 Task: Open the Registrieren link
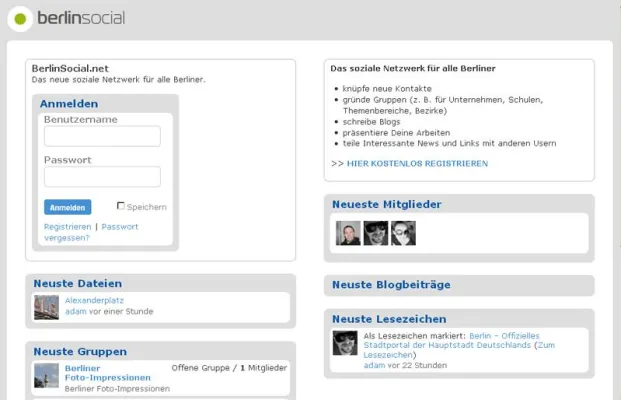coord(67,227)
